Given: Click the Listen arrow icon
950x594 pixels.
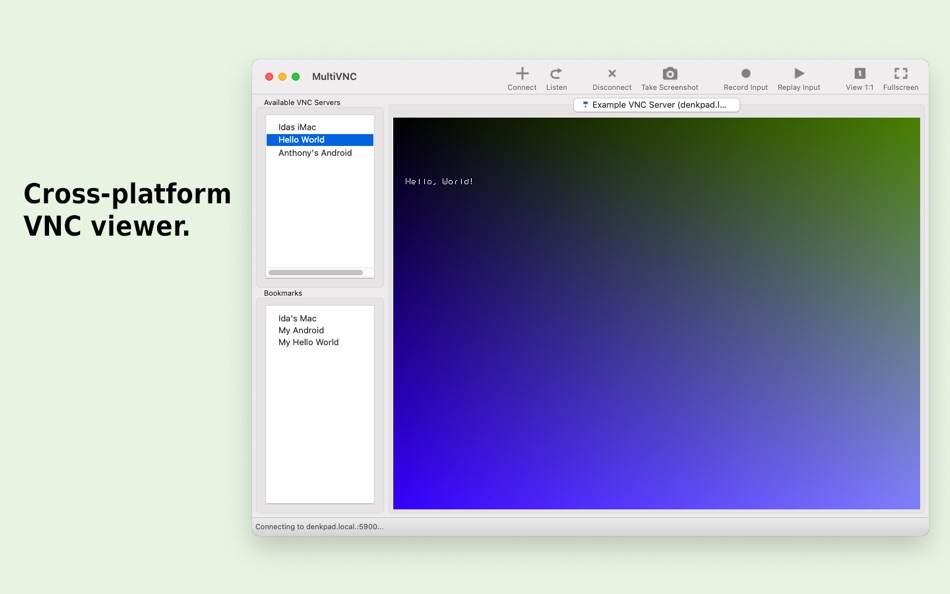Looking at the screenshot, I should [556, 74].
